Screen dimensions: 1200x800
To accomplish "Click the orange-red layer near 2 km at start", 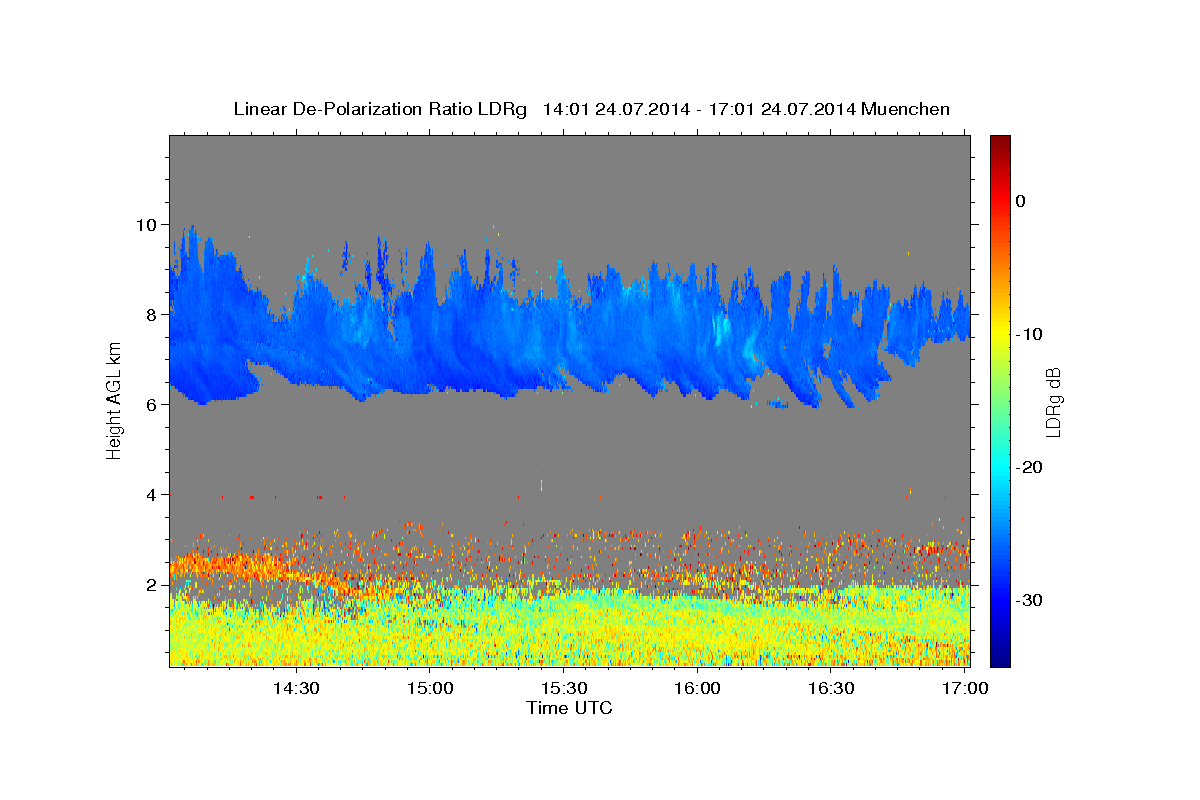I will [225, 567].
